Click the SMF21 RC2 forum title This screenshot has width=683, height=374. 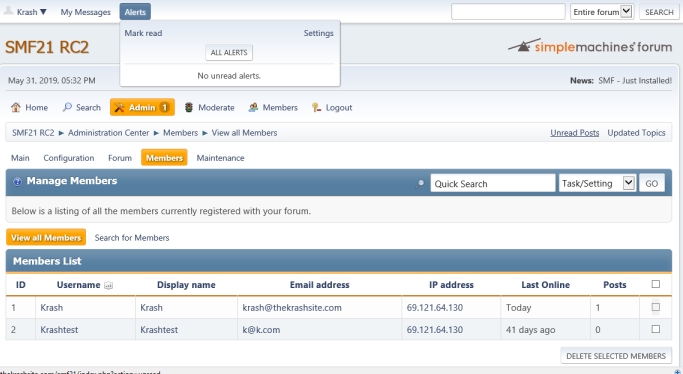(x=47, y=47)
